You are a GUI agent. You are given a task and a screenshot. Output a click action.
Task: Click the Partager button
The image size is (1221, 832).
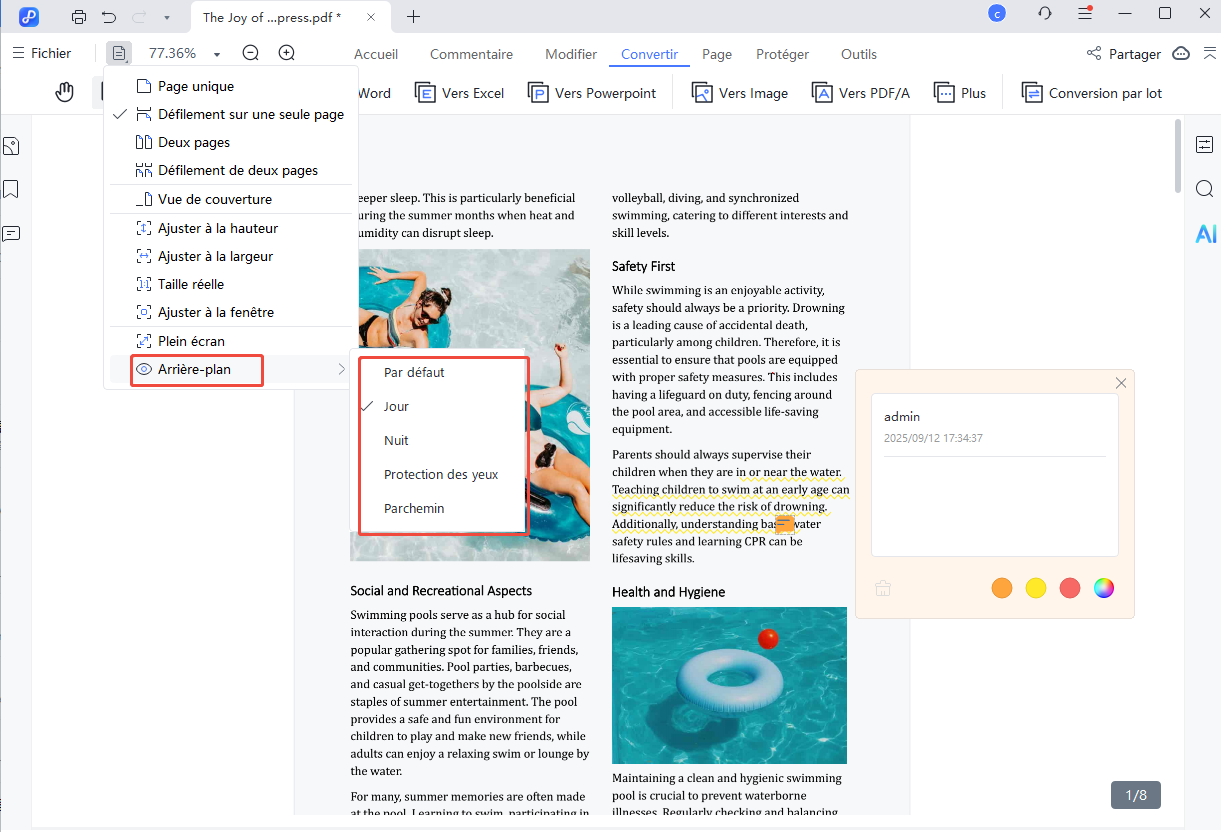click(1123, 54)
